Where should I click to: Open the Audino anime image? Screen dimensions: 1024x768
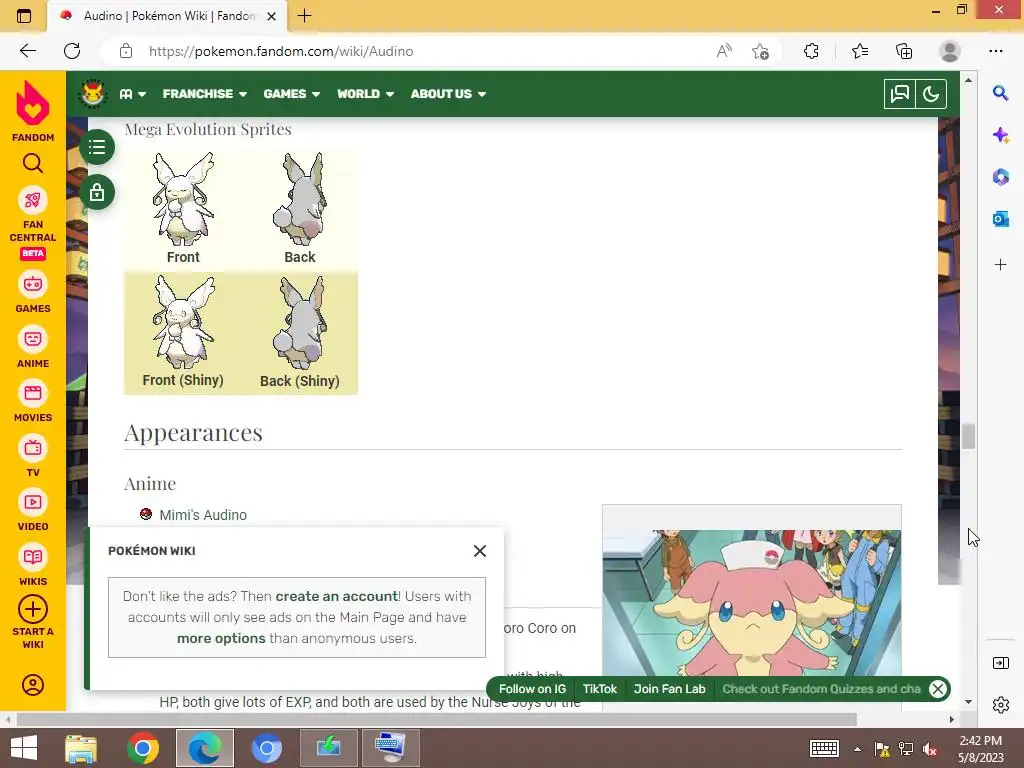pyautogui.click(x=752, y=602)
